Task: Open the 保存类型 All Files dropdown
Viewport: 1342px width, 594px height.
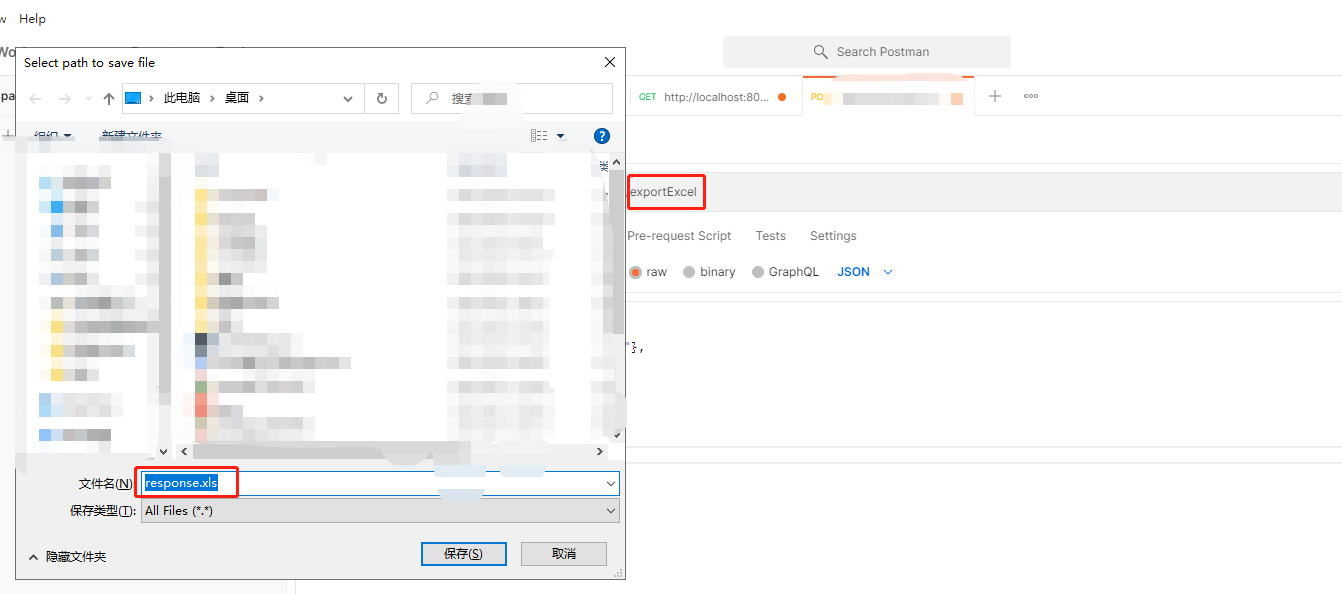Action: coord(380,510)
